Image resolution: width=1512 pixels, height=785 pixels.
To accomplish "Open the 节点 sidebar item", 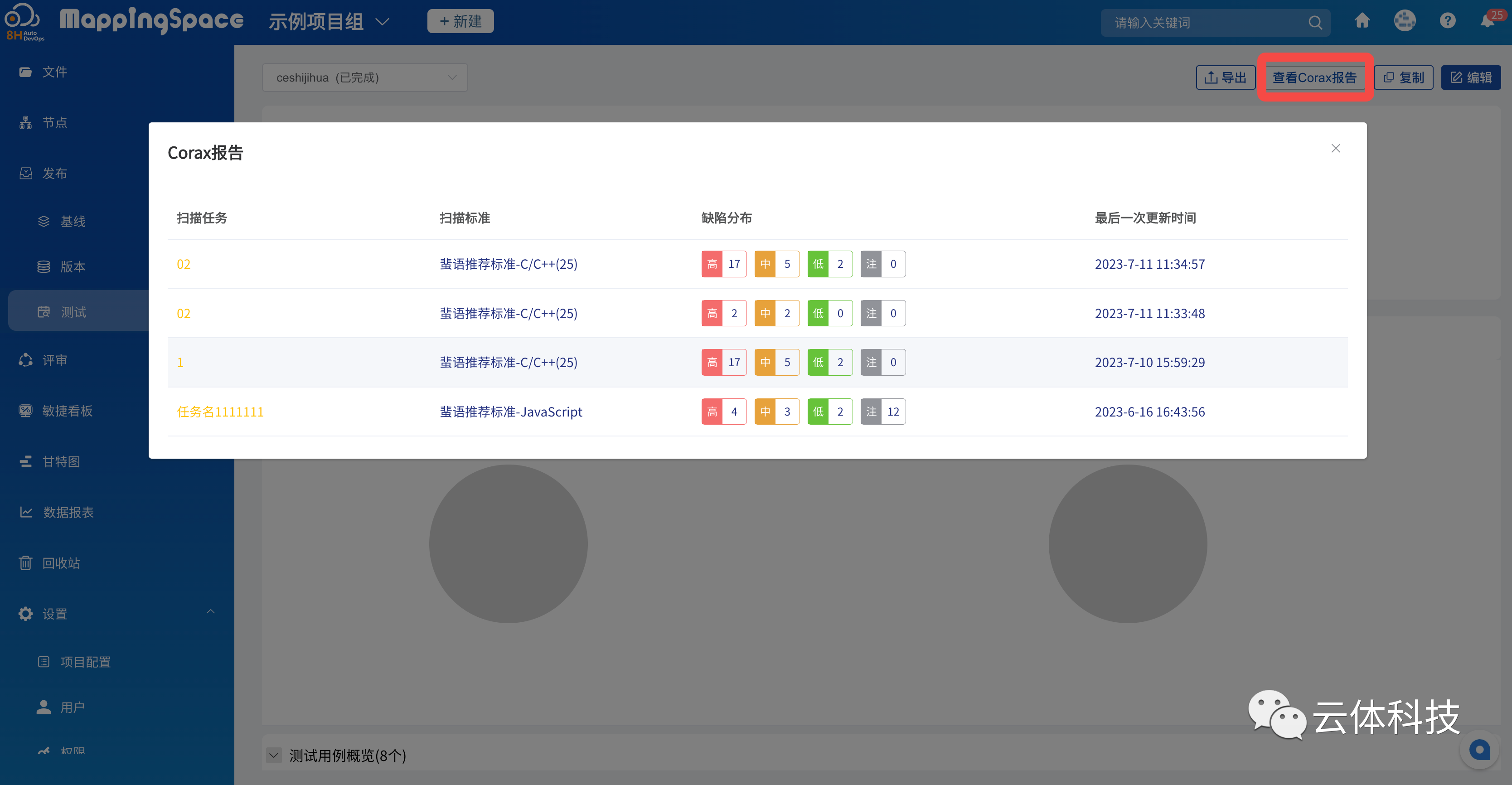I will pos(54,123).
